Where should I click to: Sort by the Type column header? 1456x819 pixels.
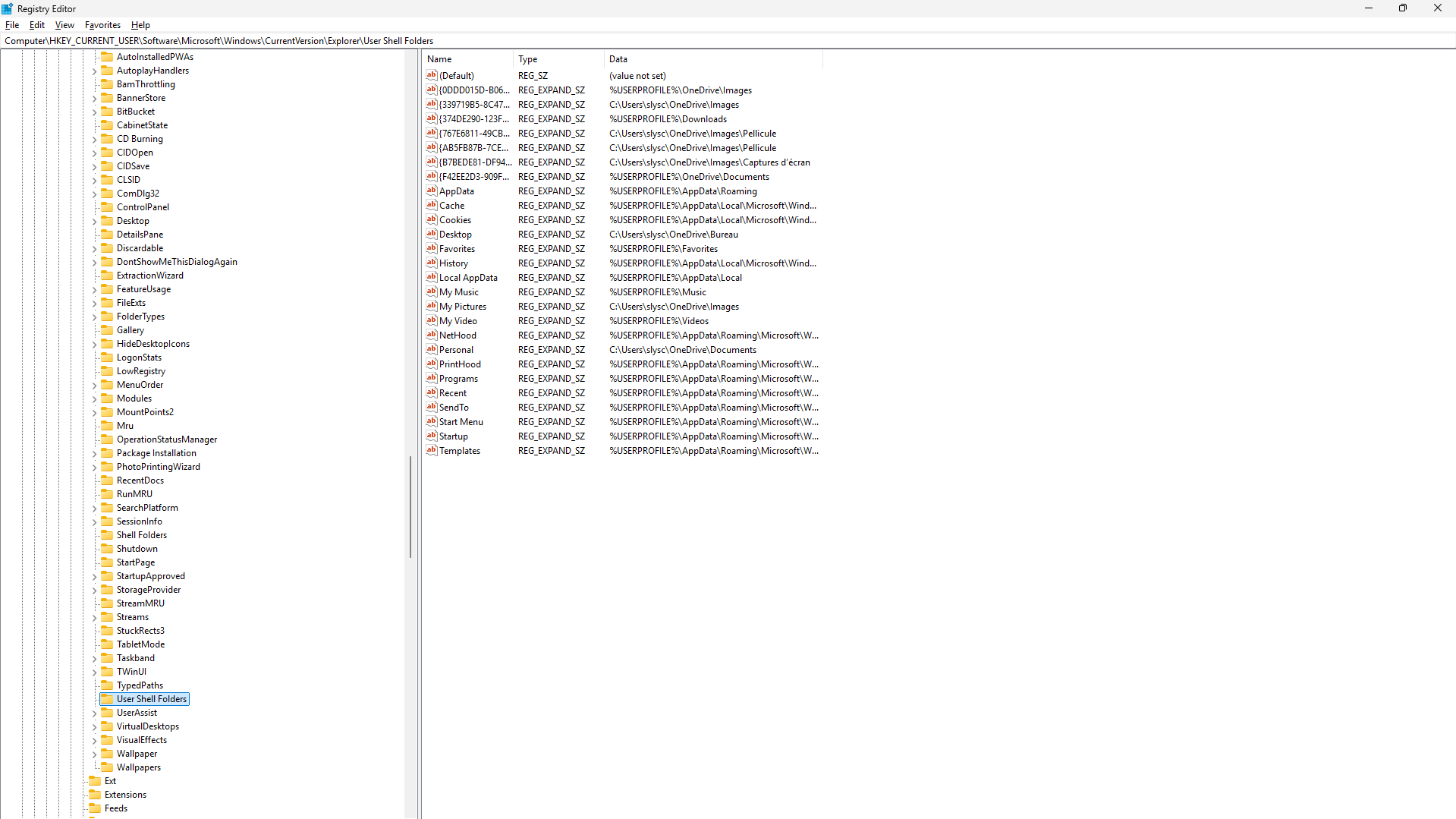[x=559, y=59]
